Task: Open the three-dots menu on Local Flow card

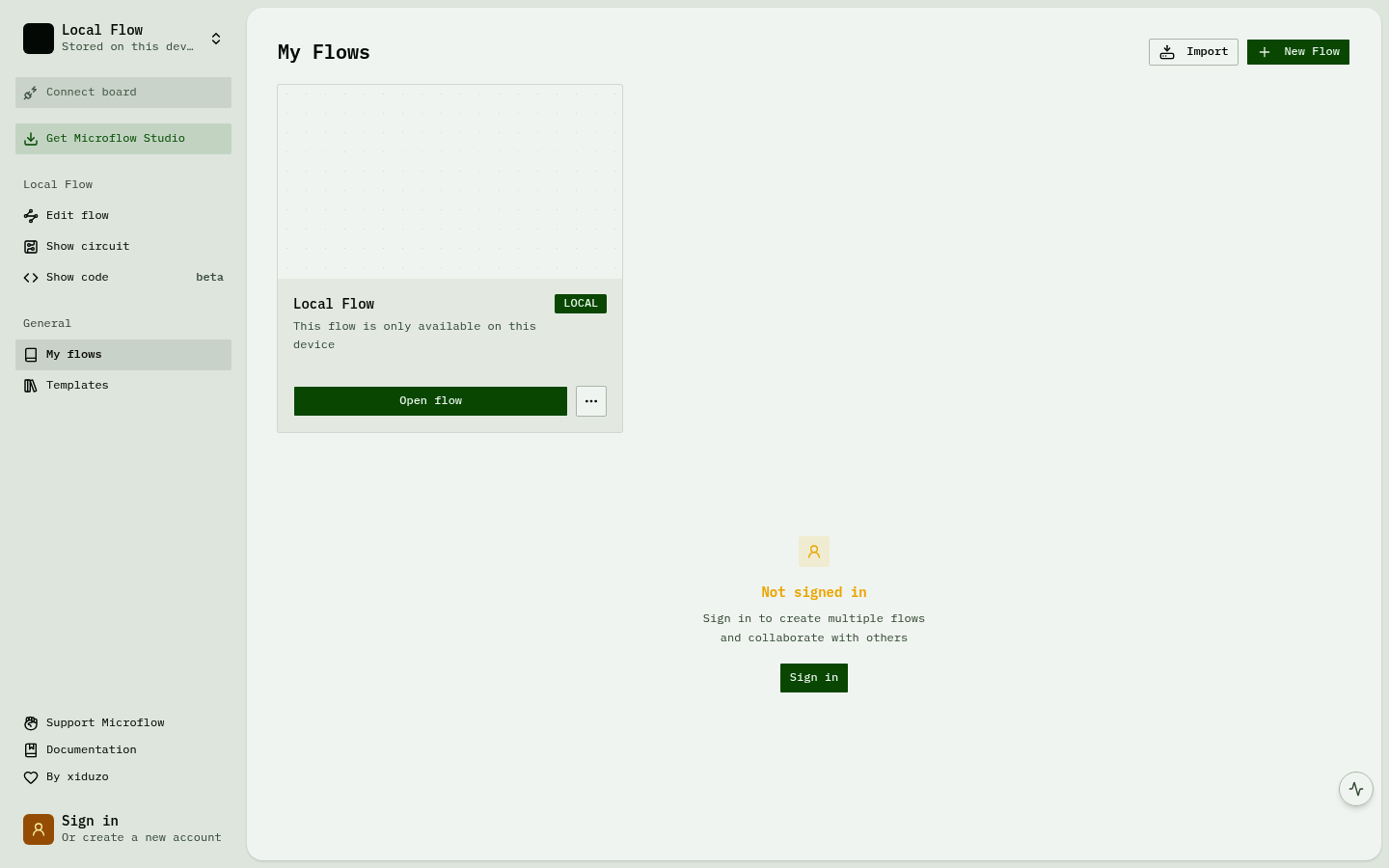Action: [x=591, y=401]
